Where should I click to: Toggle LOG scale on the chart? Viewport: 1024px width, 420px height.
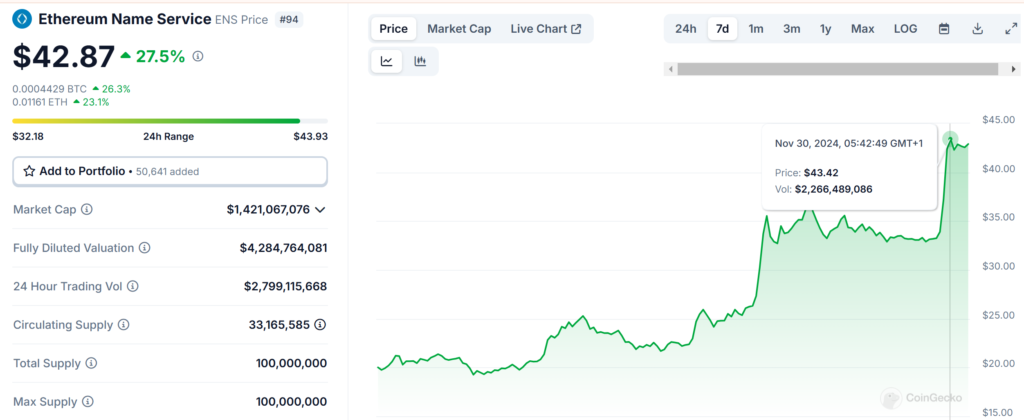pyautogui.click(x=905, y=29)
